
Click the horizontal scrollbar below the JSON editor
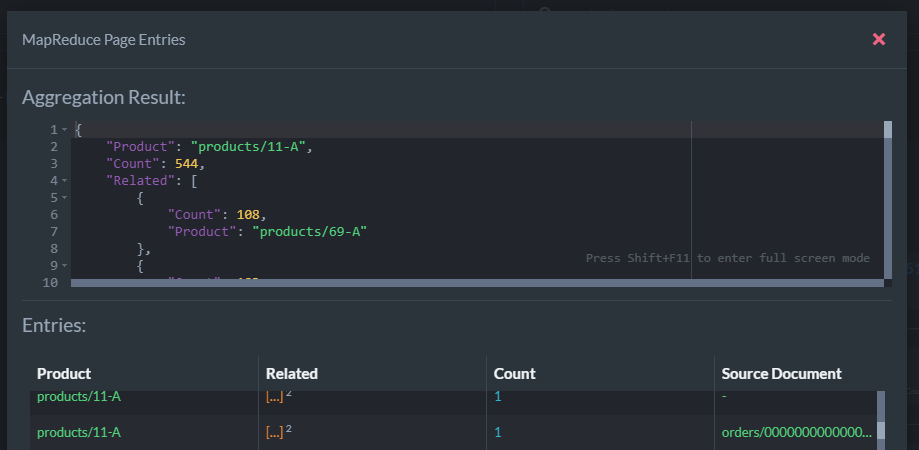tap(477, 283)
